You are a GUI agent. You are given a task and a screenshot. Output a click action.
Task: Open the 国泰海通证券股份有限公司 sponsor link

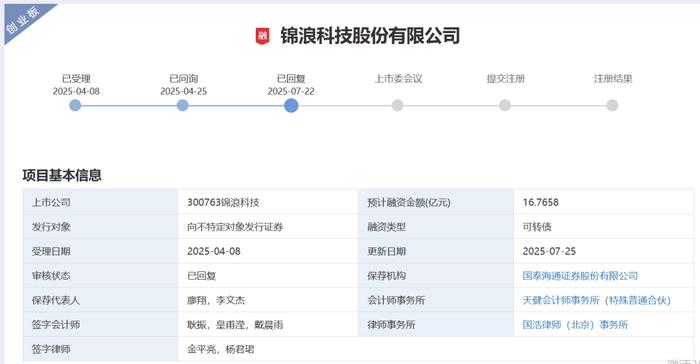[580, 276]
